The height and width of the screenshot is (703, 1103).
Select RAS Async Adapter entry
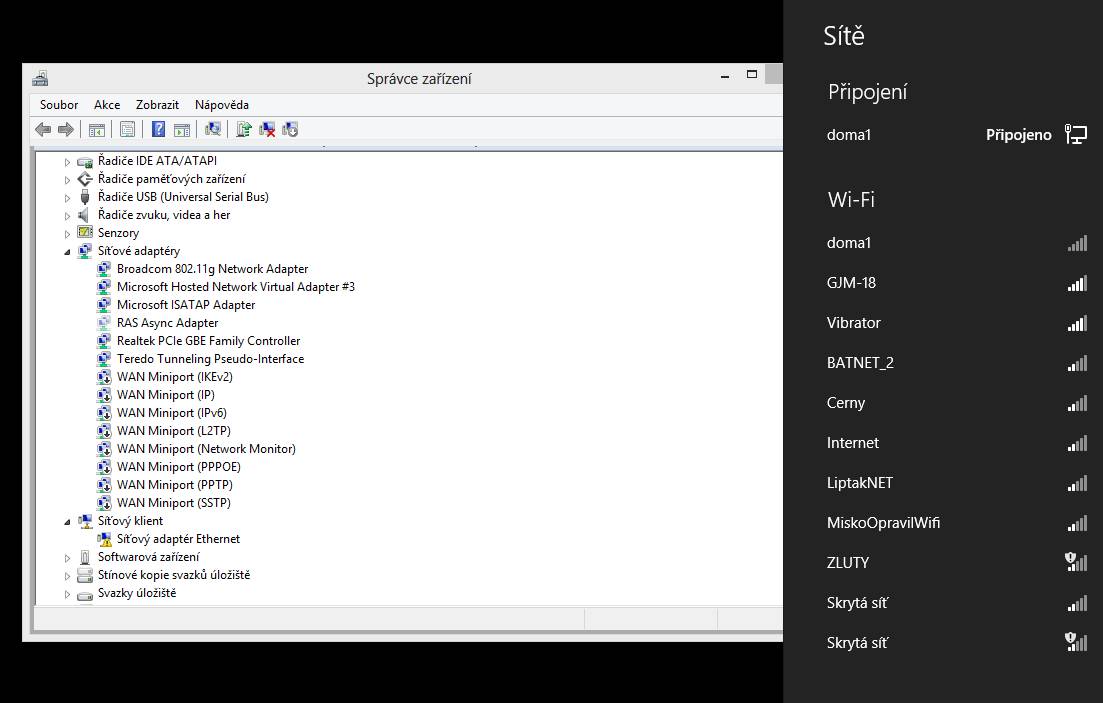(x=167, y=323)
